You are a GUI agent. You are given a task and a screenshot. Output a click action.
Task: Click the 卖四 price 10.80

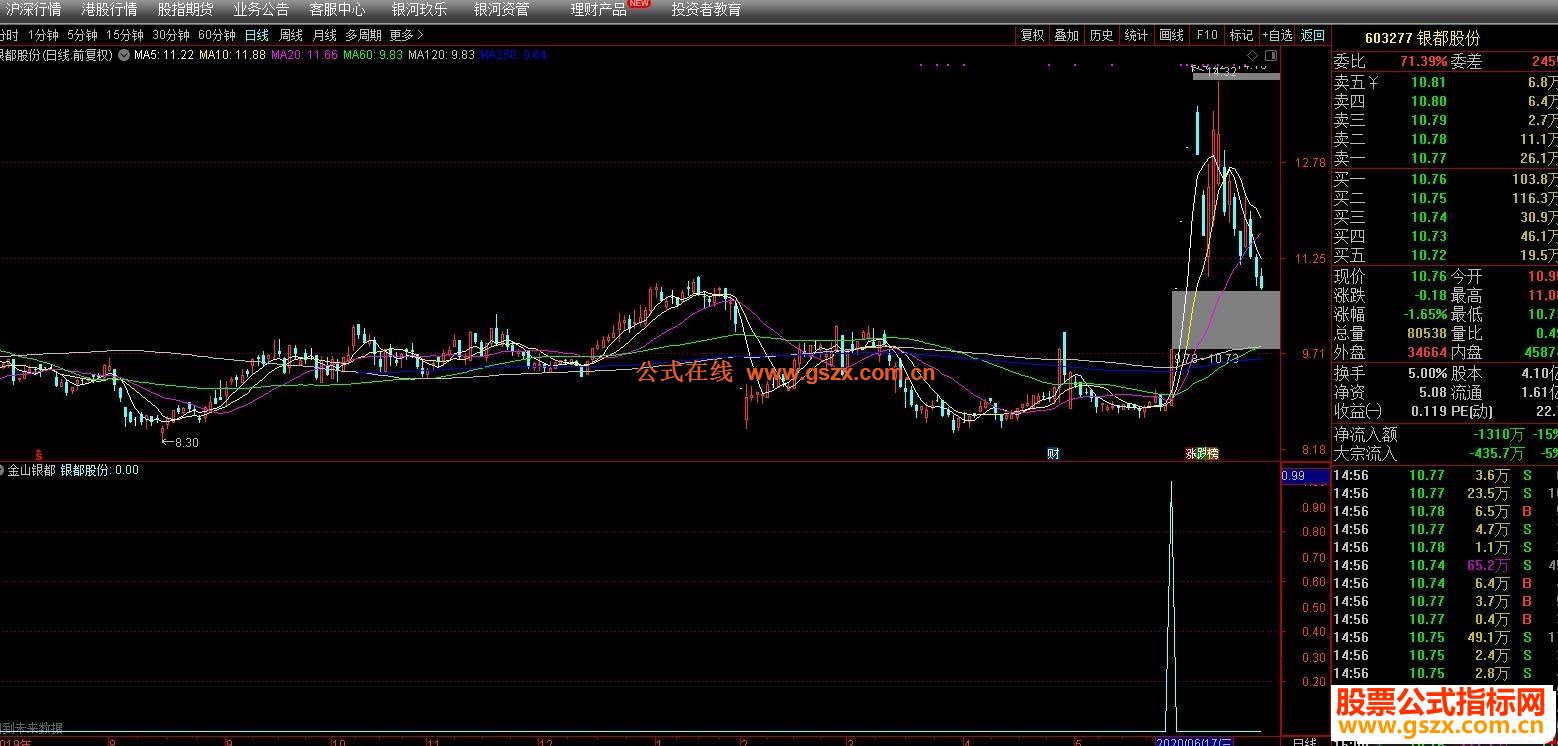pos(1428,101)
